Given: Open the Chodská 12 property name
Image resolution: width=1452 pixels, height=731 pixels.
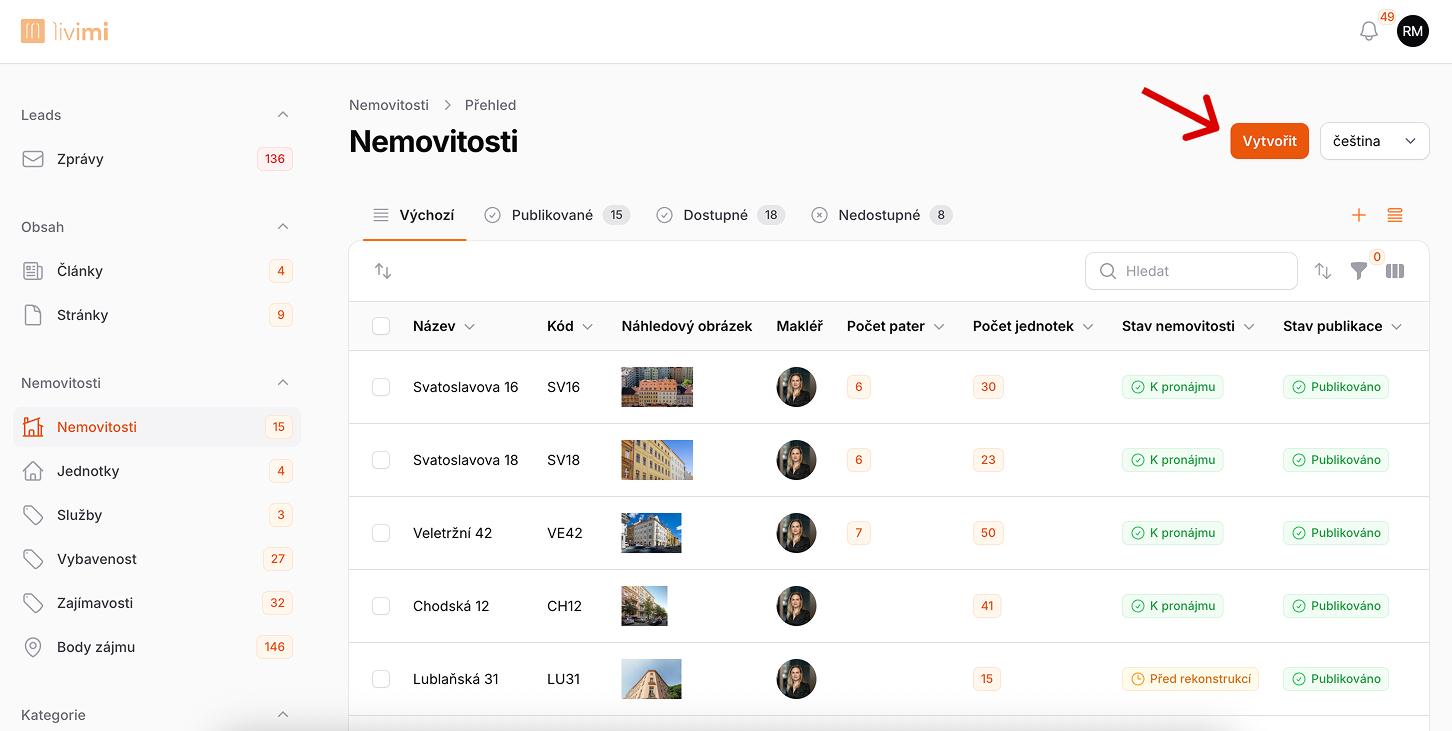Looking at the screenshot, I should point(451,606).
